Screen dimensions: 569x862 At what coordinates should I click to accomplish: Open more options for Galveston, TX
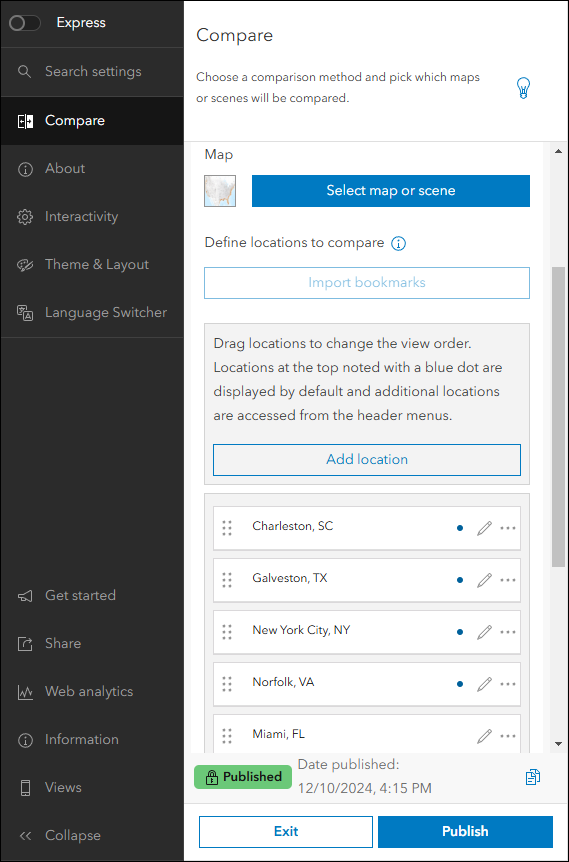click(x=508, y=580)
